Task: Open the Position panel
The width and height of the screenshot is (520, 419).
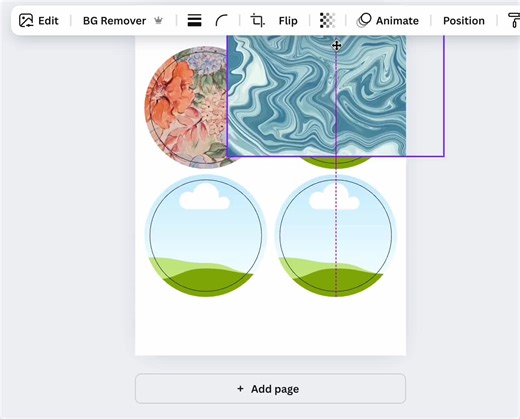Action: (464, 21)
